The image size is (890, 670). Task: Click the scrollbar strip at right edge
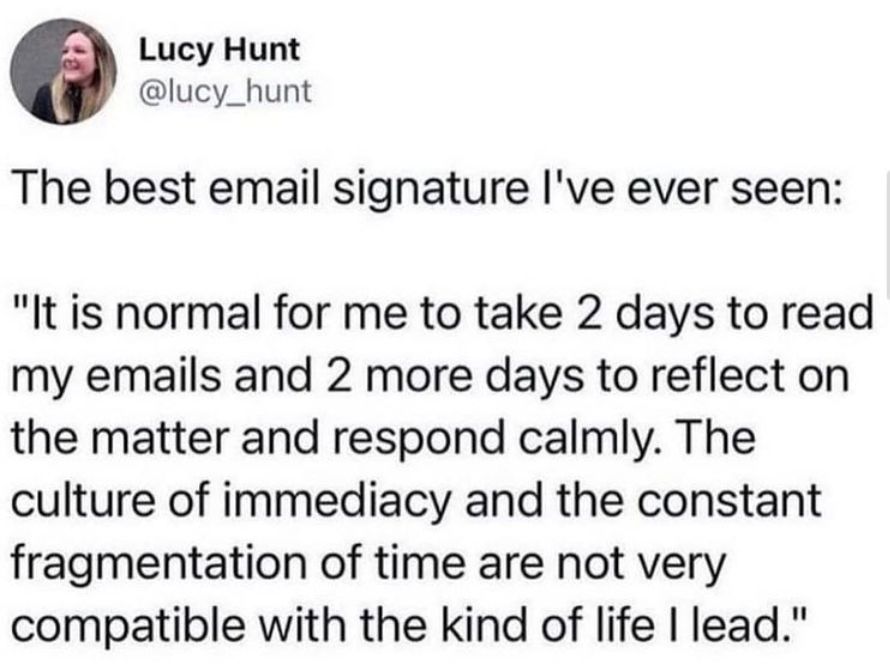[x=887, y=234]
